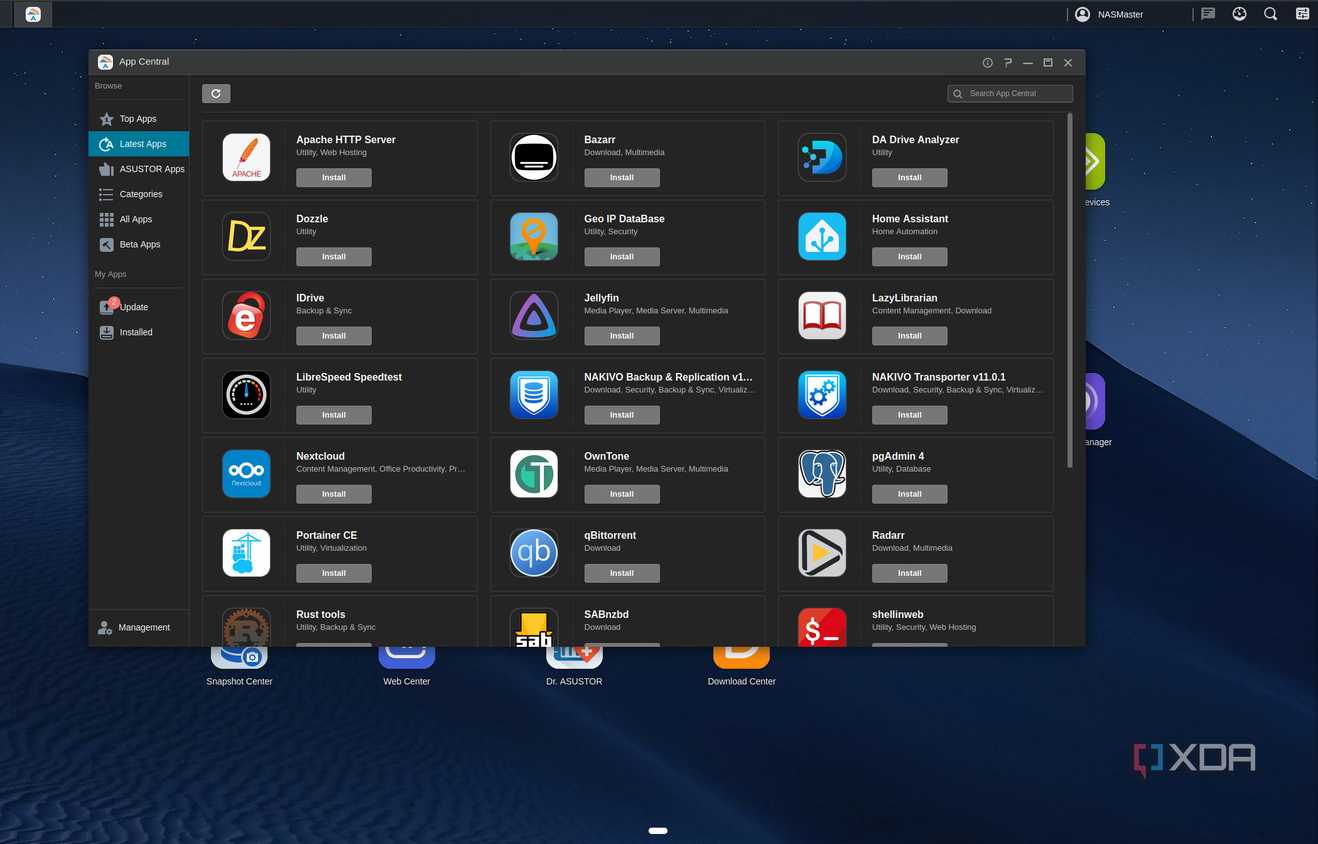
Task: Show All Apps list
Action: point(138,219)
